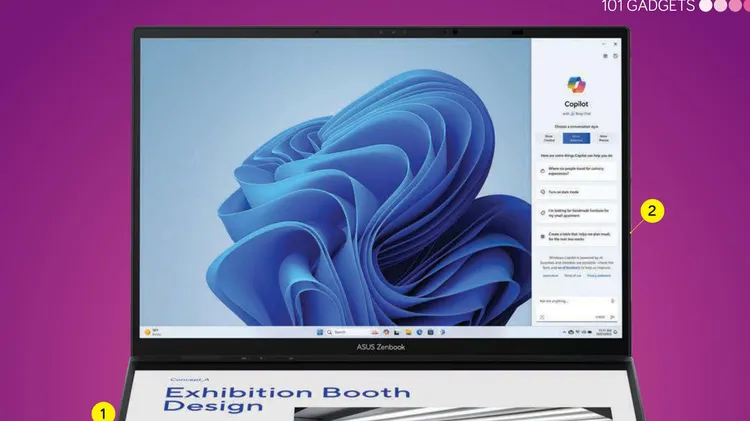The image size is (750, 421).
Task: Open the Wi-Fi network tray icon
Action: [578, 332]
